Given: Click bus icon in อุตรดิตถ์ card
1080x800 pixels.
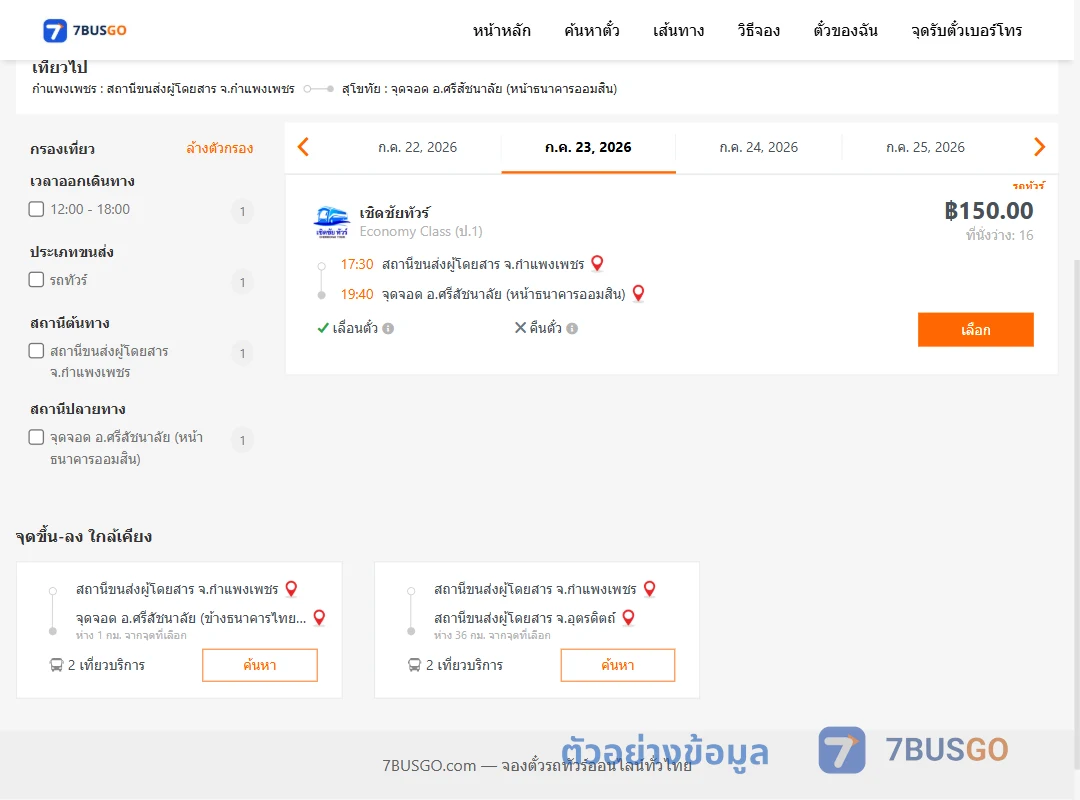Looking at the screenshot, I should click(x=414, y=665).
